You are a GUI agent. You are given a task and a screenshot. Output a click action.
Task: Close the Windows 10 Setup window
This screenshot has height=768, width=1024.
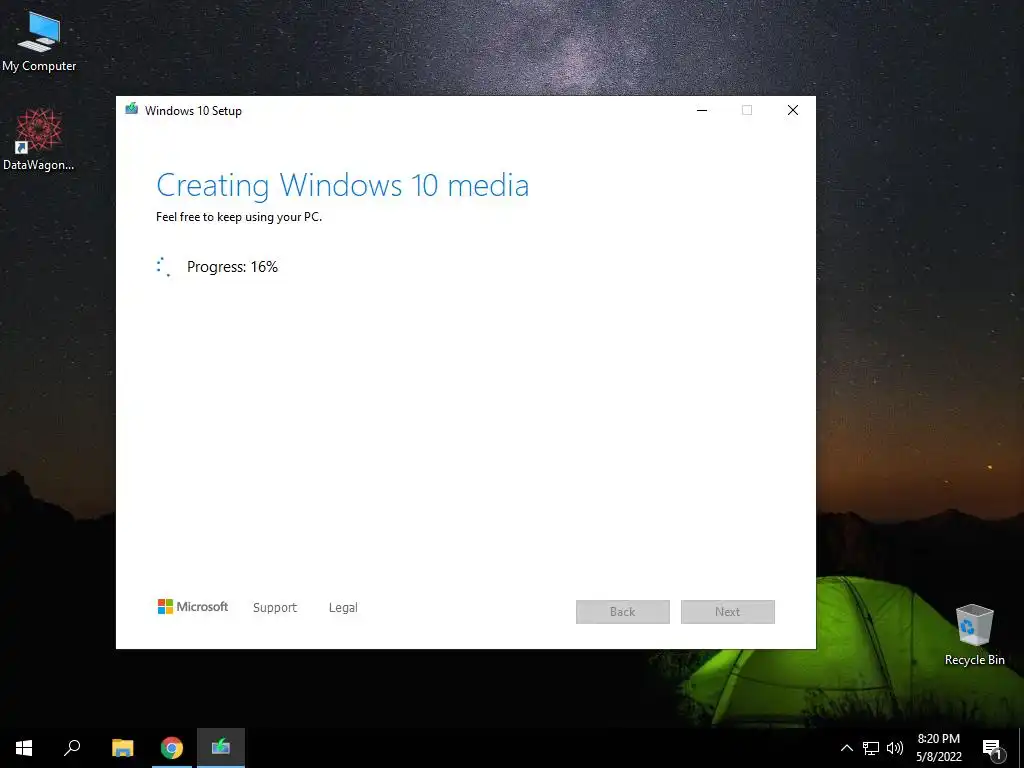pyautogui.click(x=793, y=110)
